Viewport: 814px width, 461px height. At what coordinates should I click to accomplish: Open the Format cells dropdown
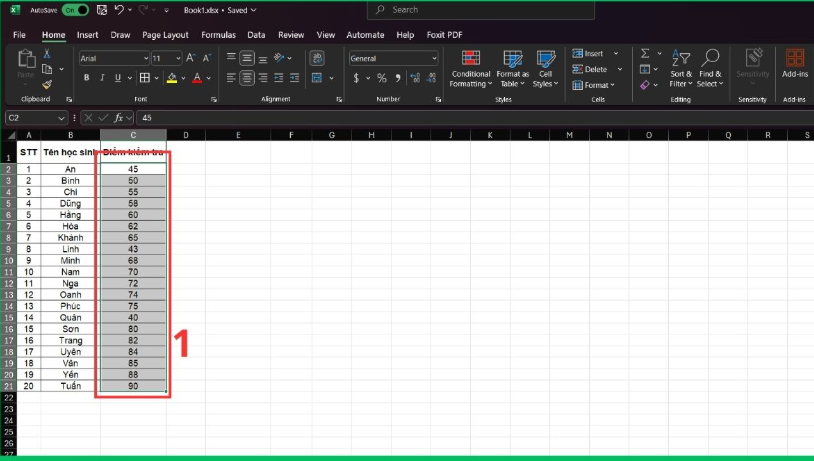[593, 85]
